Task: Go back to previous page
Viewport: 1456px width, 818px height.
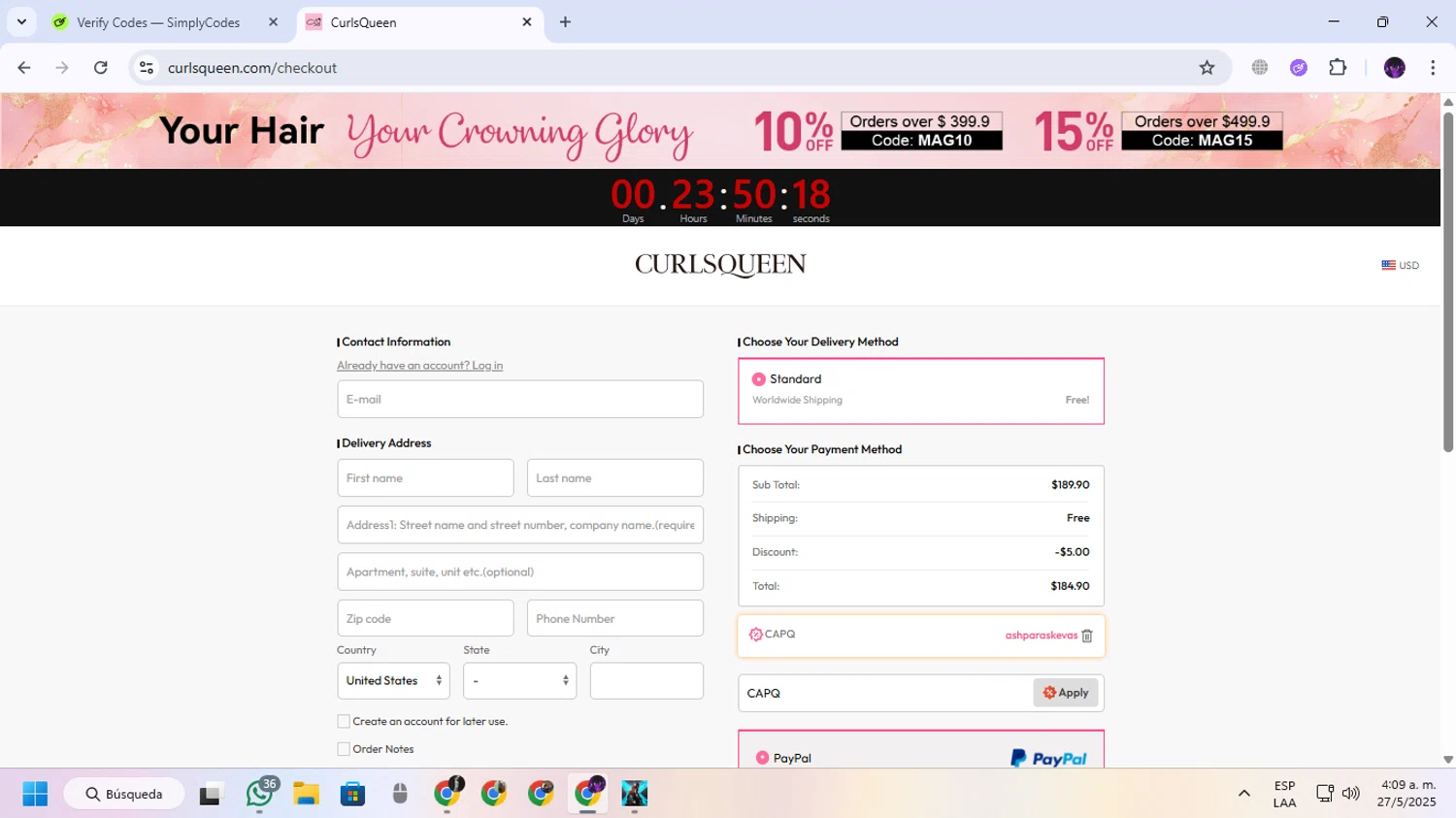Action: [x=24, y=68]
